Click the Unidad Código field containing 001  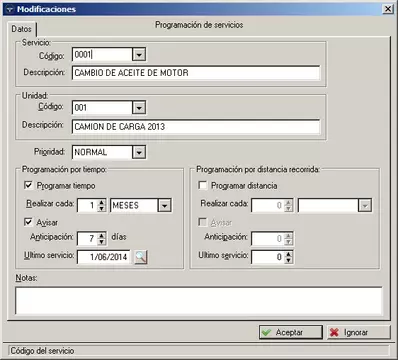pyautogui.click(x=102, y=108)
